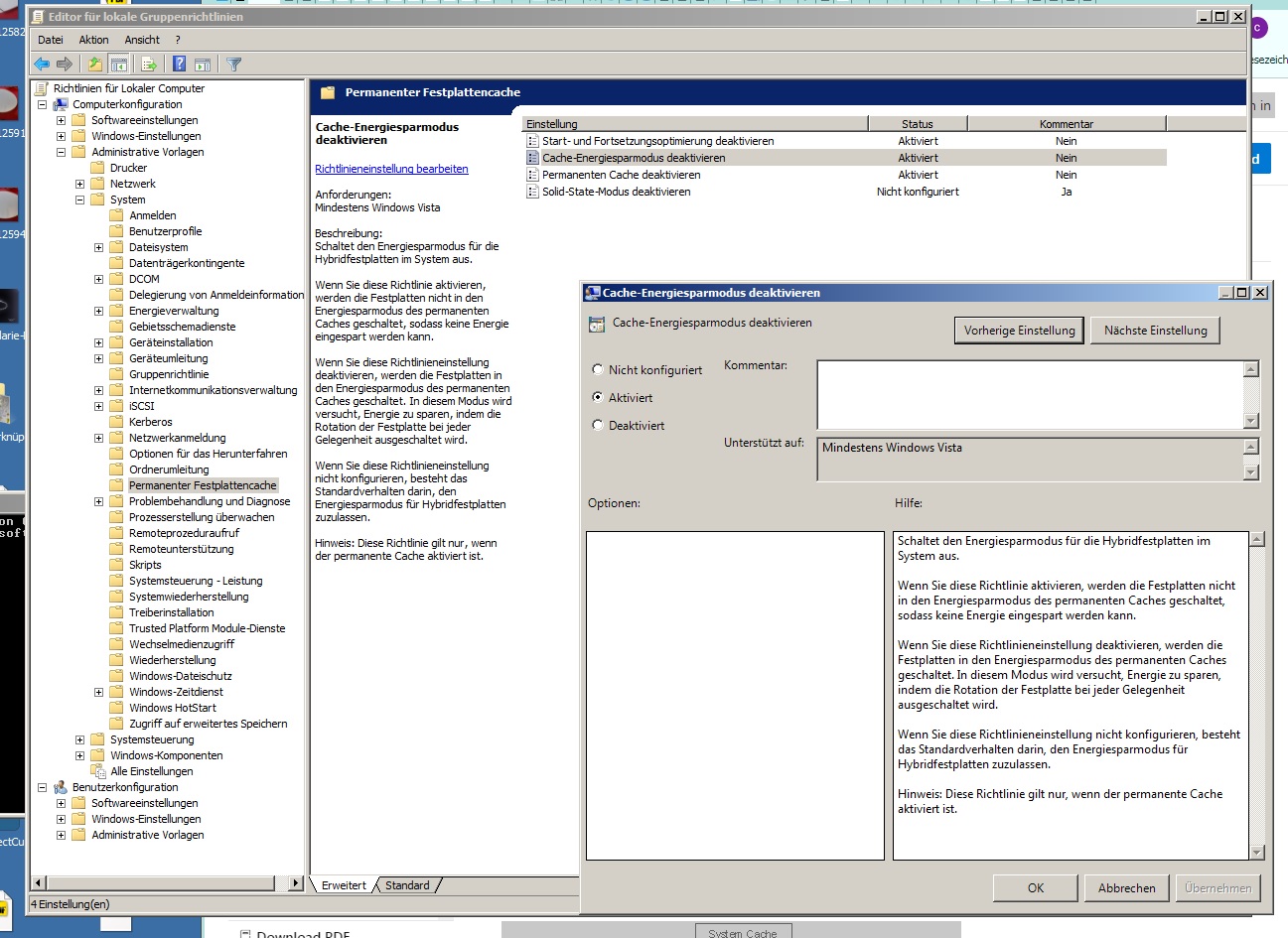The width and height of the screenshot is (1288, 938).
Task: Click the Nächste Einstellung button
Action: tap(1155, 331)
